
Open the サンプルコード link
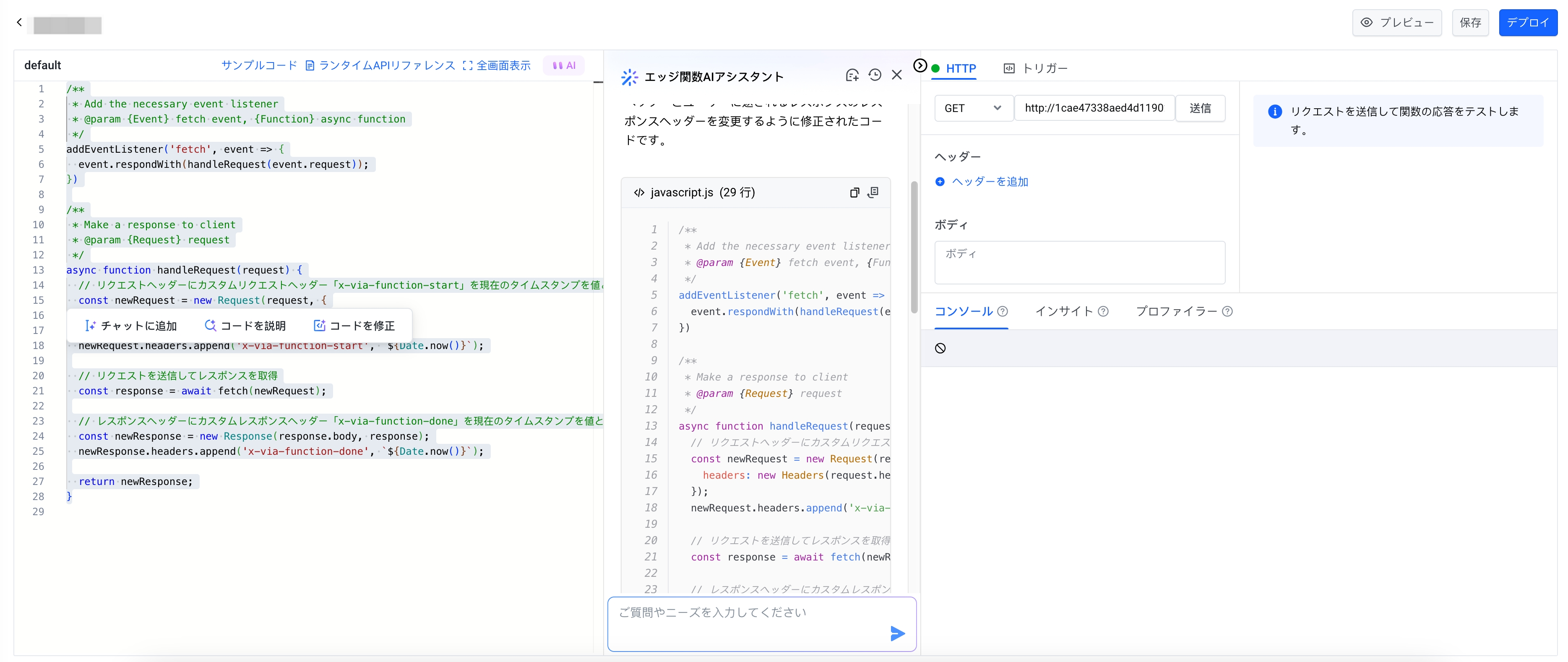(x=259, y=66)
